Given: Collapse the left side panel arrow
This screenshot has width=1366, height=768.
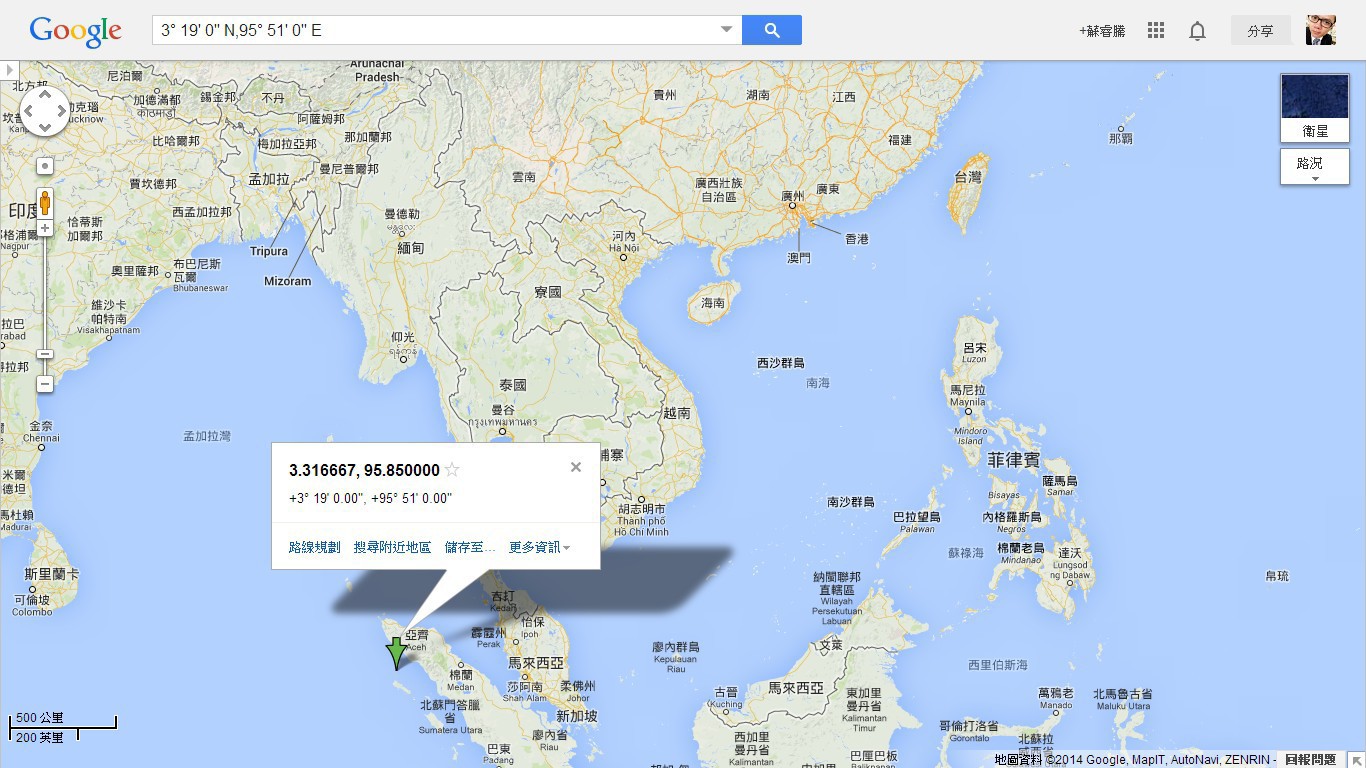Looking at the screenshot, I should click(x=9, y=70).
